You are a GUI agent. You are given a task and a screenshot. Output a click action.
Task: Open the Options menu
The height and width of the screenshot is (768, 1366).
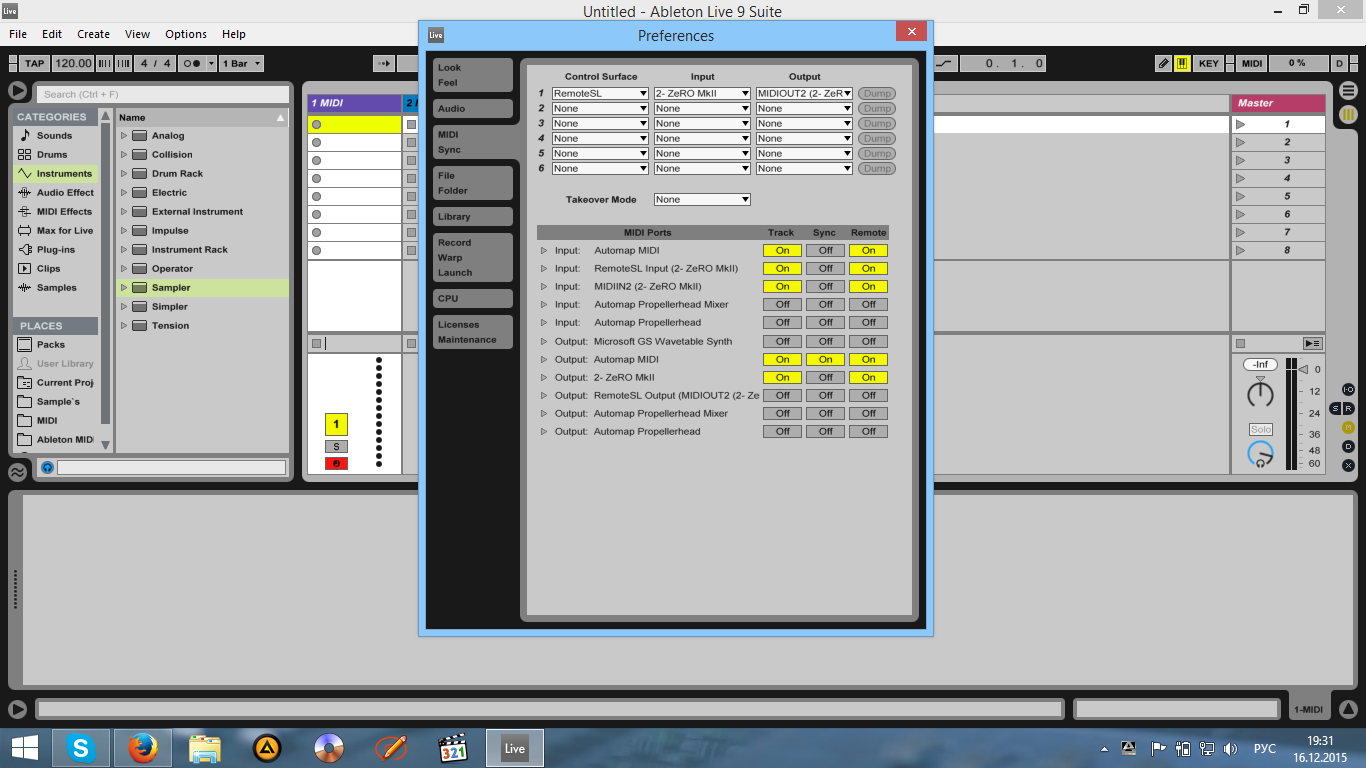[186, 34]
